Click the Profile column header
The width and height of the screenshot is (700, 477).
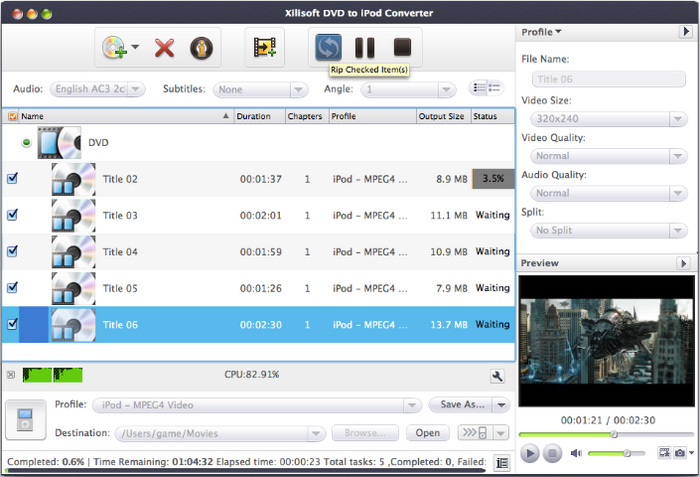373,116
